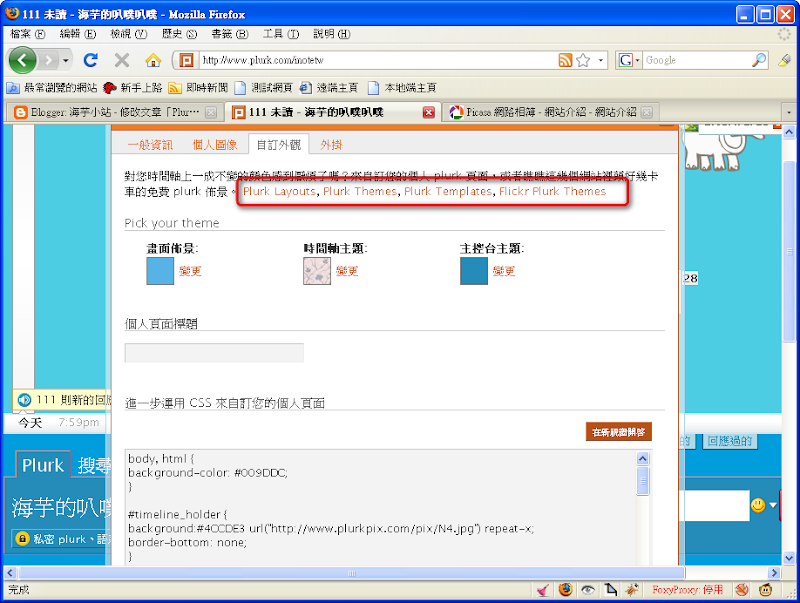Open the 遠端主頁 bookmark
The height and width of the screenshot is (603, 800).
[329, 88]
